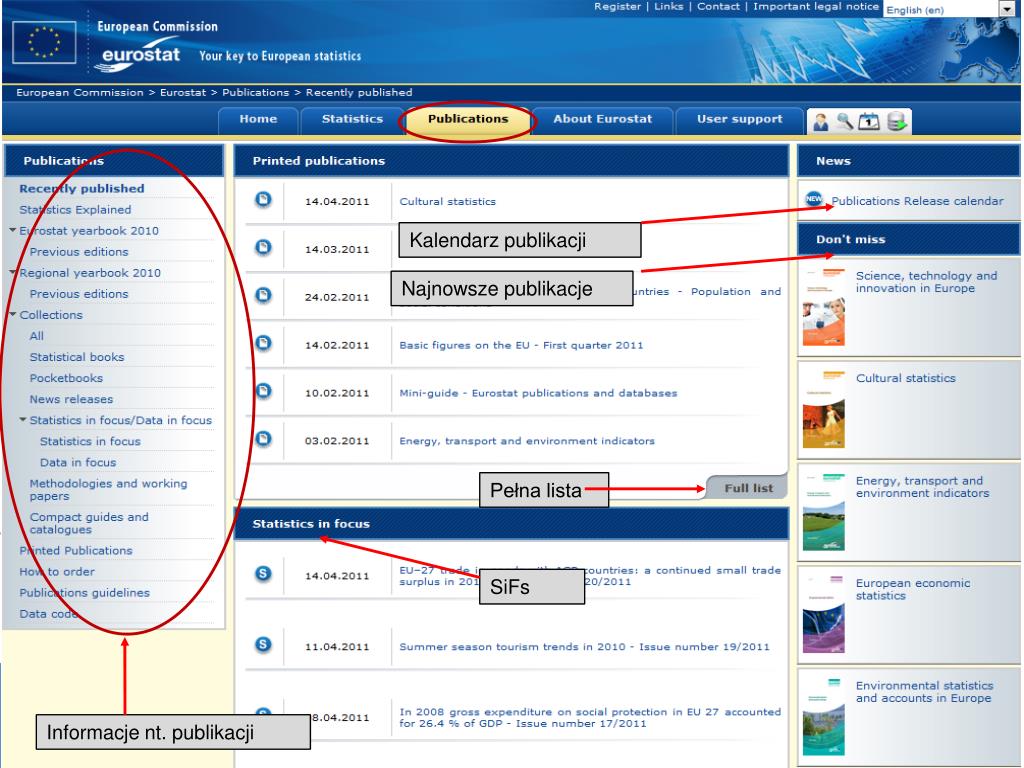Collapse the Regional yearbook 2010 tree arrow

pos(12,272)
